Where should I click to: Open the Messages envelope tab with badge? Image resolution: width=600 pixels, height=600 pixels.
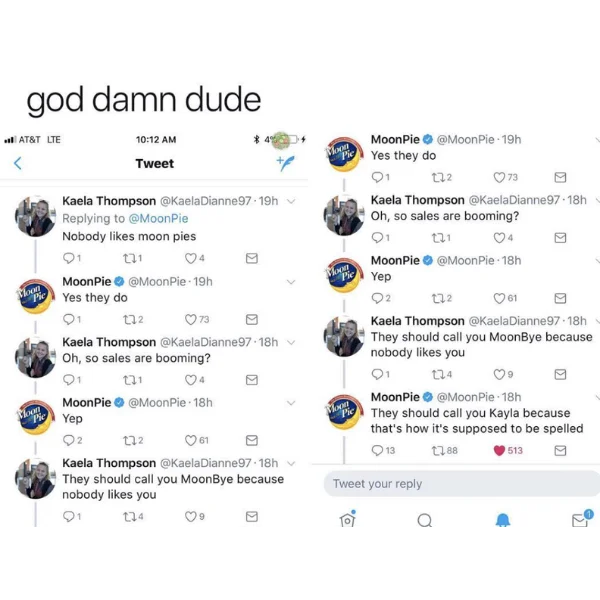(x=582, y=519)
